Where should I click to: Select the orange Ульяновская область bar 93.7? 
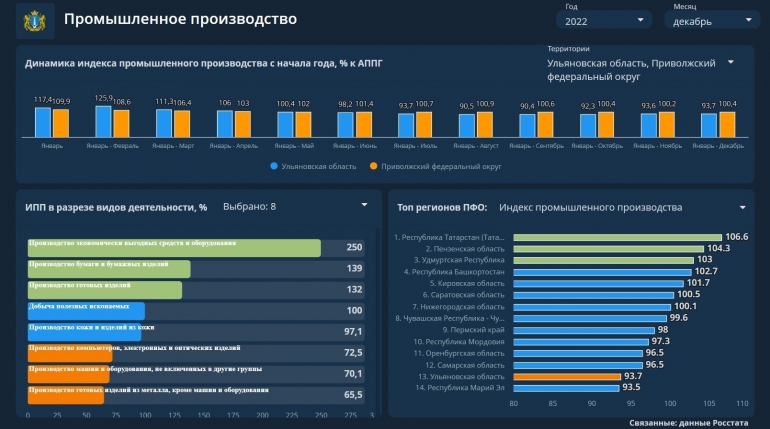pos(567,376)
